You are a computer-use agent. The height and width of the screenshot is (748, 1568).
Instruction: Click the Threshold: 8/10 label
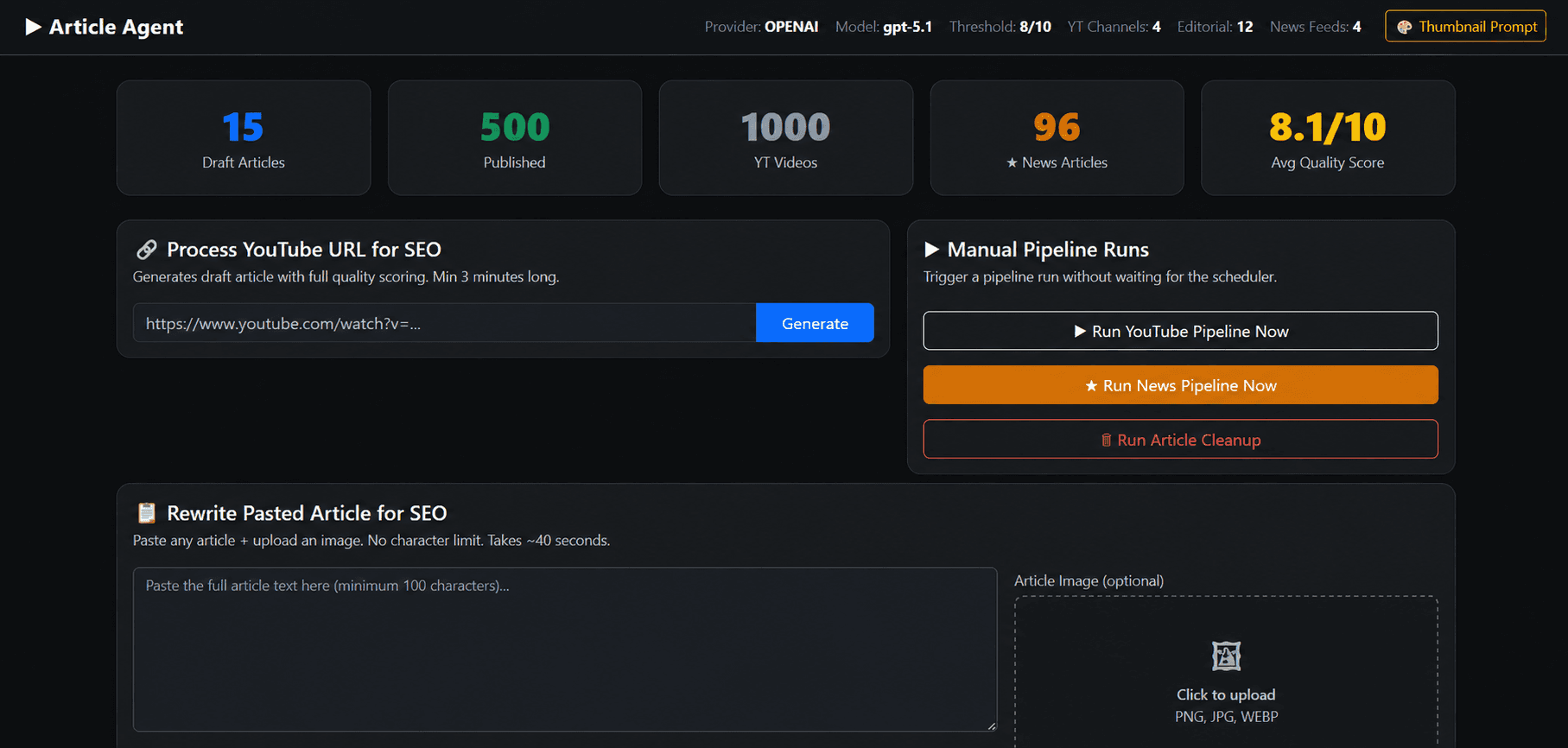(x=1000, y=27)
